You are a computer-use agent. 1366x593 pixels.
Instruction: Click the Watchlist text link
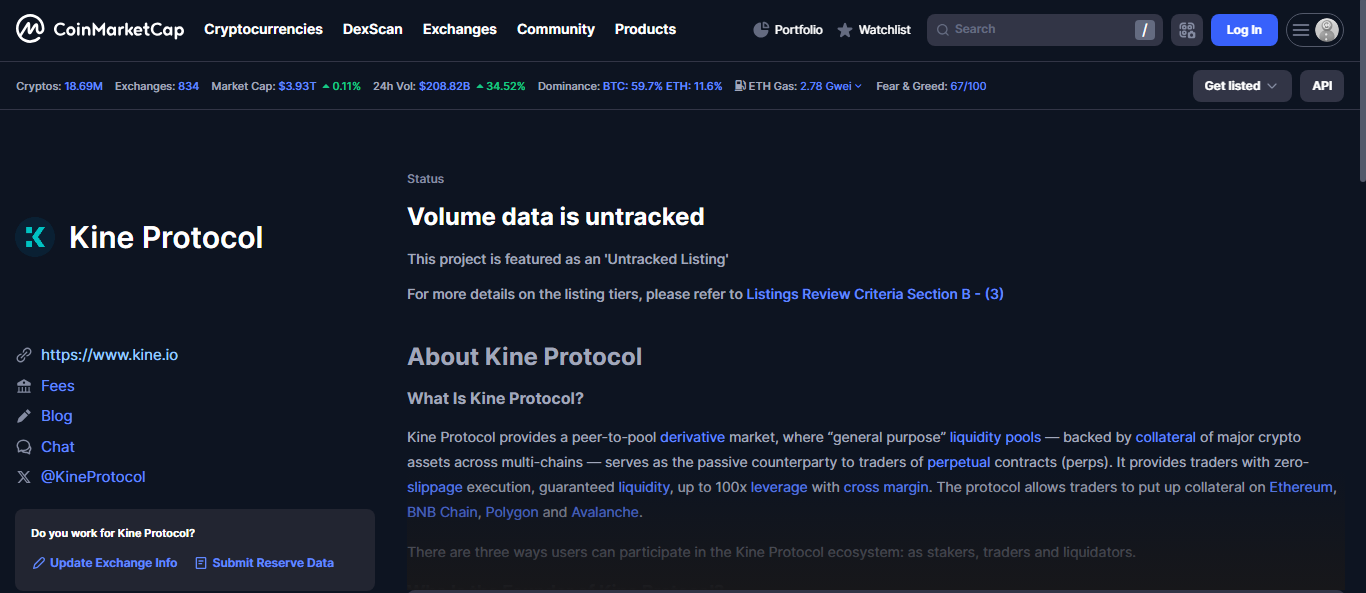click(884, 30)
